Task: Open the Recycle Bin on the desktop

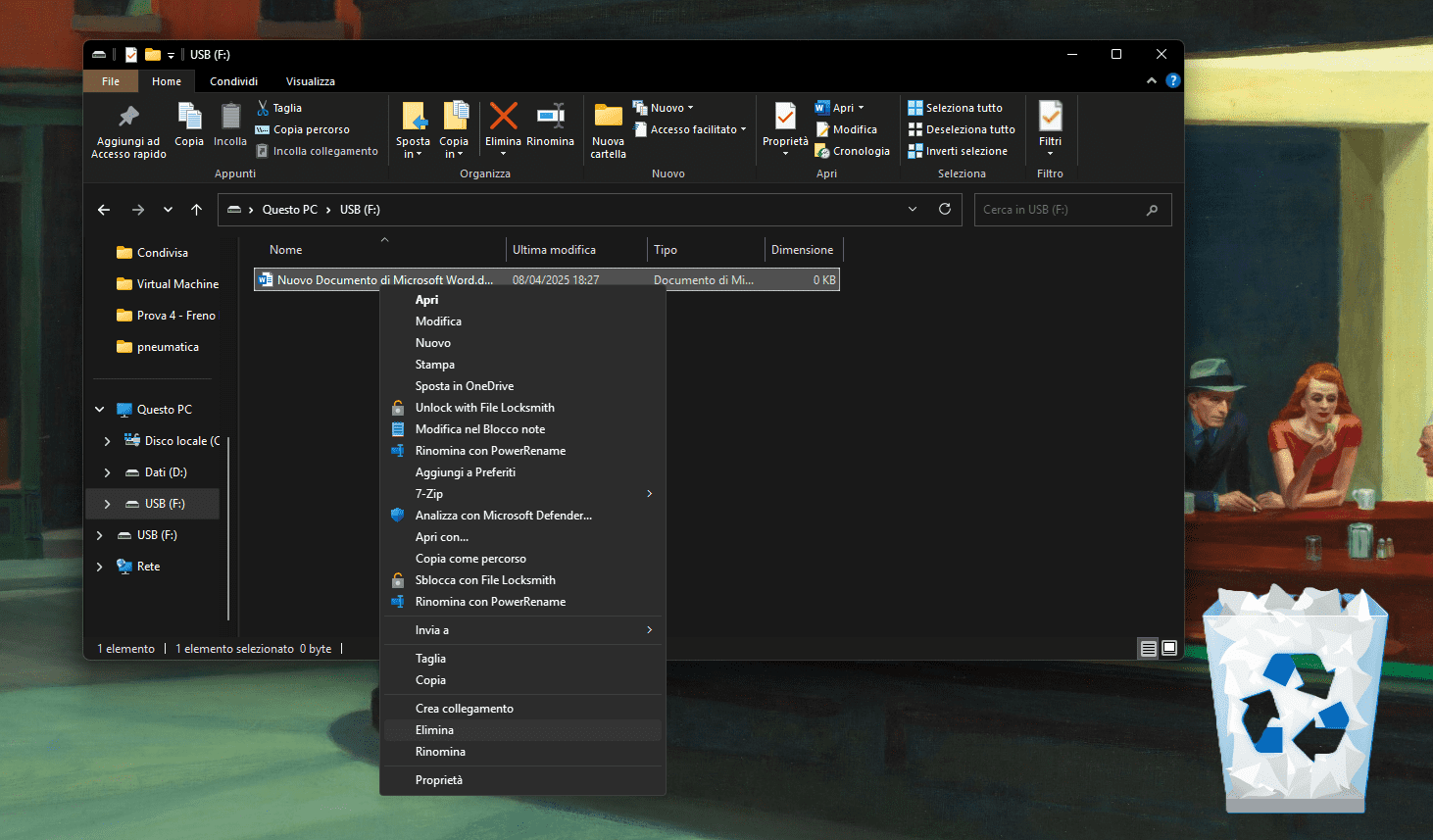Action: point(1294,696)
